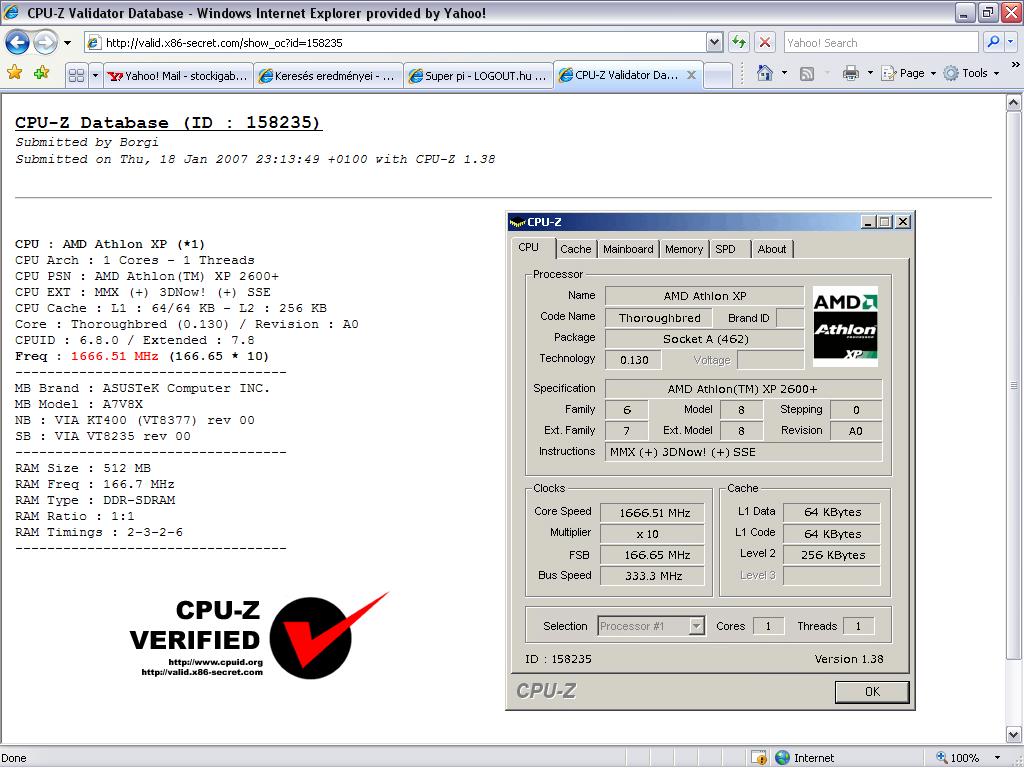Image resolution: width=1024 pixels, height=768 pixels.
Task: Open the Memory tab in CPU-Z window
Action: (x=684, y=249)
